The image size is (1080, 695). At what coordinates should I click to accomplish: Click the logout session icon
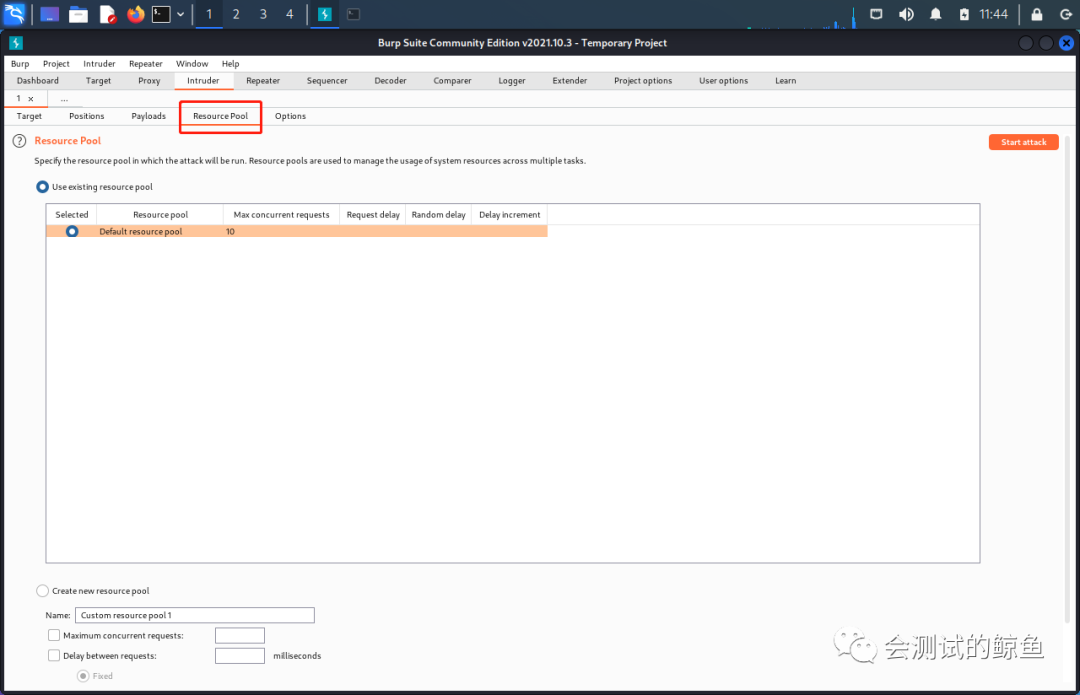pos(1066,14)
